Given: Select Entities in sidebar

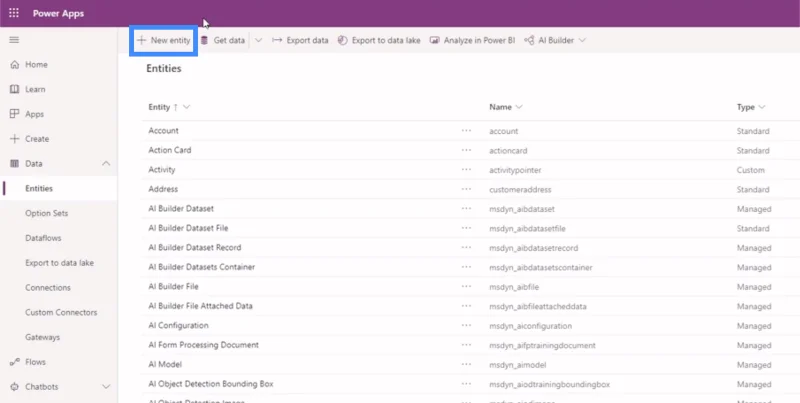Looking at the screenshot, I should 39,189.
